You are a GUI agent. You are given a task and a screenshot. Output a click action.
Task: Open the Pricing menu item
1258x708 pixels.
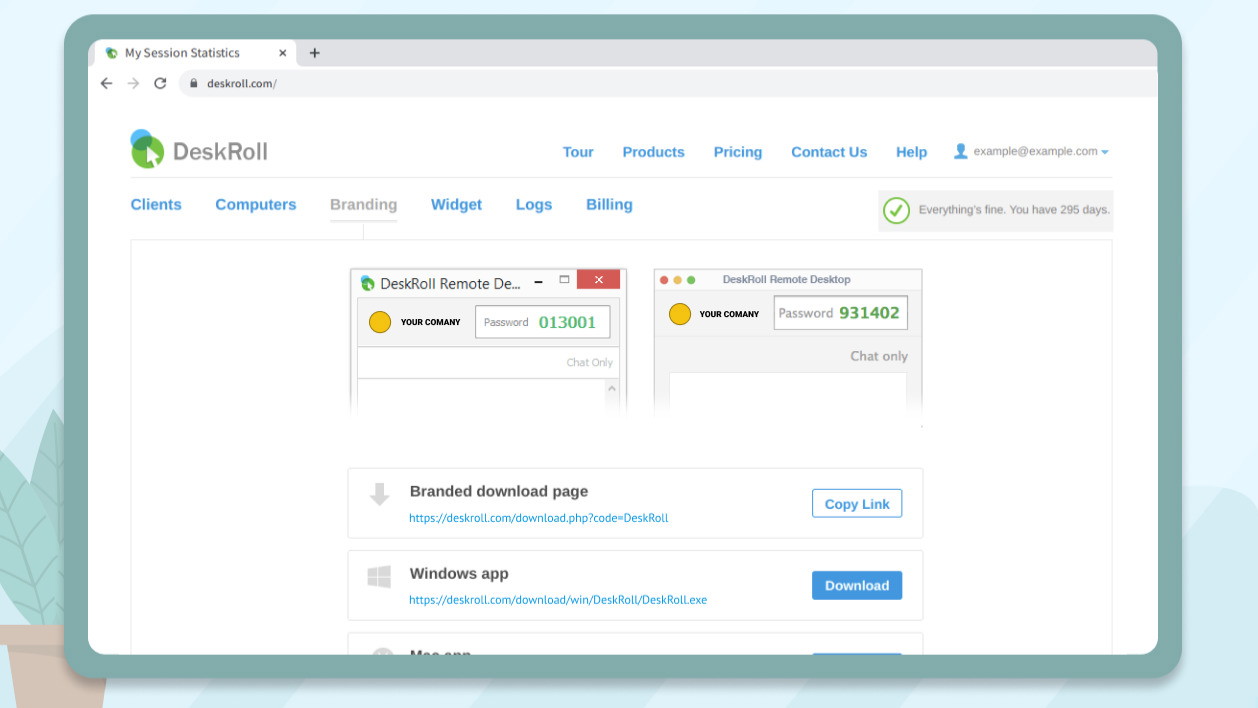pyautogui.click(x=738, y=152)
